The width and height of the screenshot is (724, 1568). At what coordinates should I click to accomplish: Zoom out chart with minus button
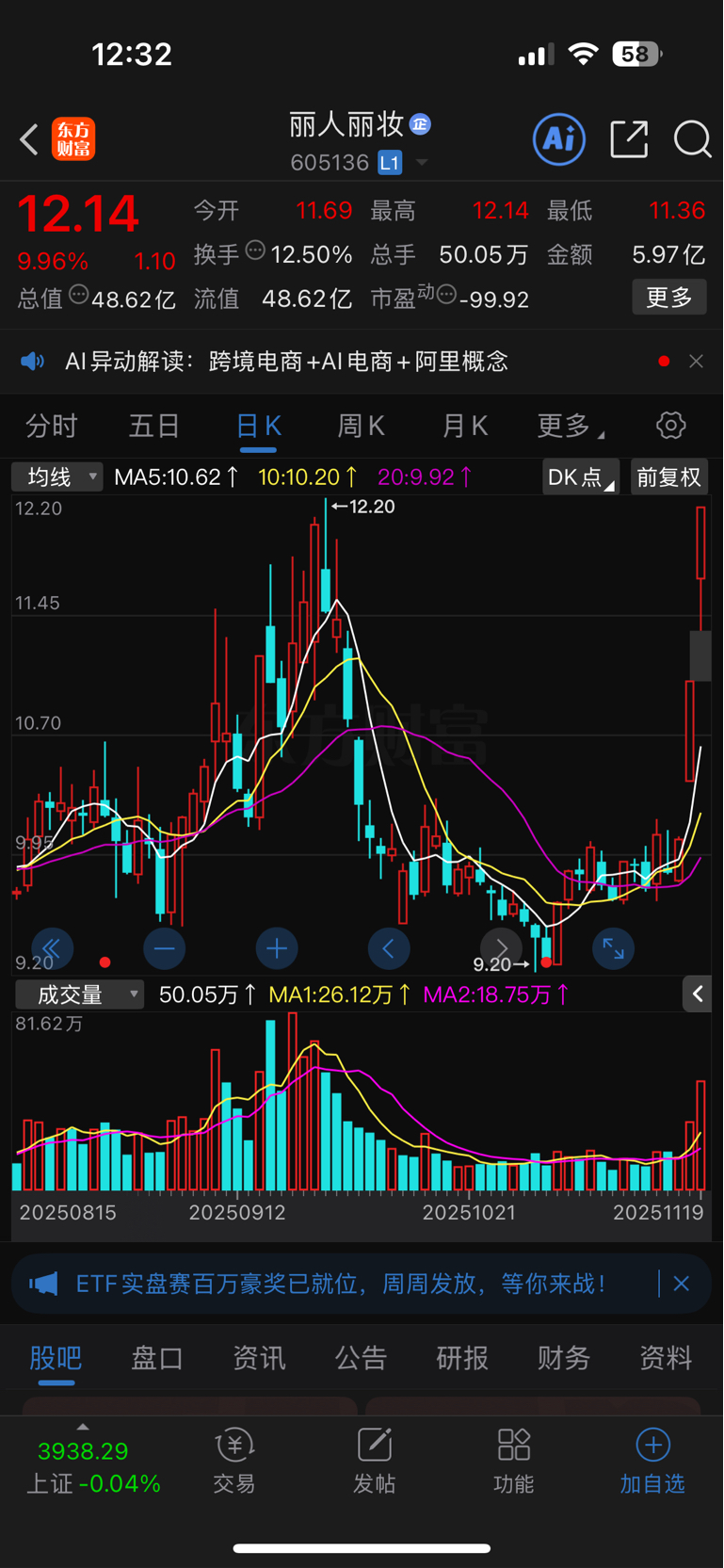tap(164, 948)
